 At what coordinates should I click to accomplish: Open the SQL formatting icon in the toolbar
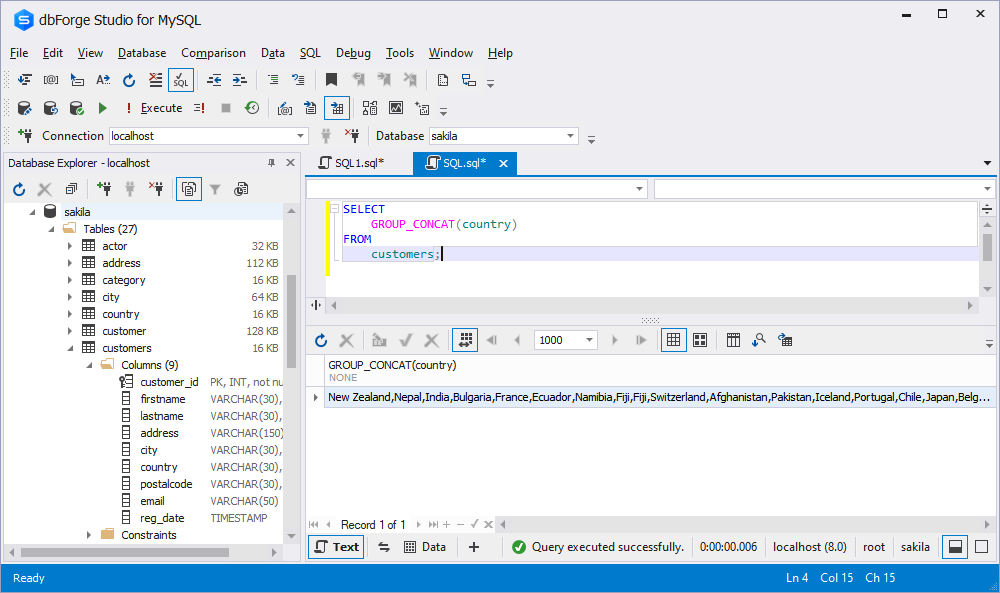(x=181, y=80)
